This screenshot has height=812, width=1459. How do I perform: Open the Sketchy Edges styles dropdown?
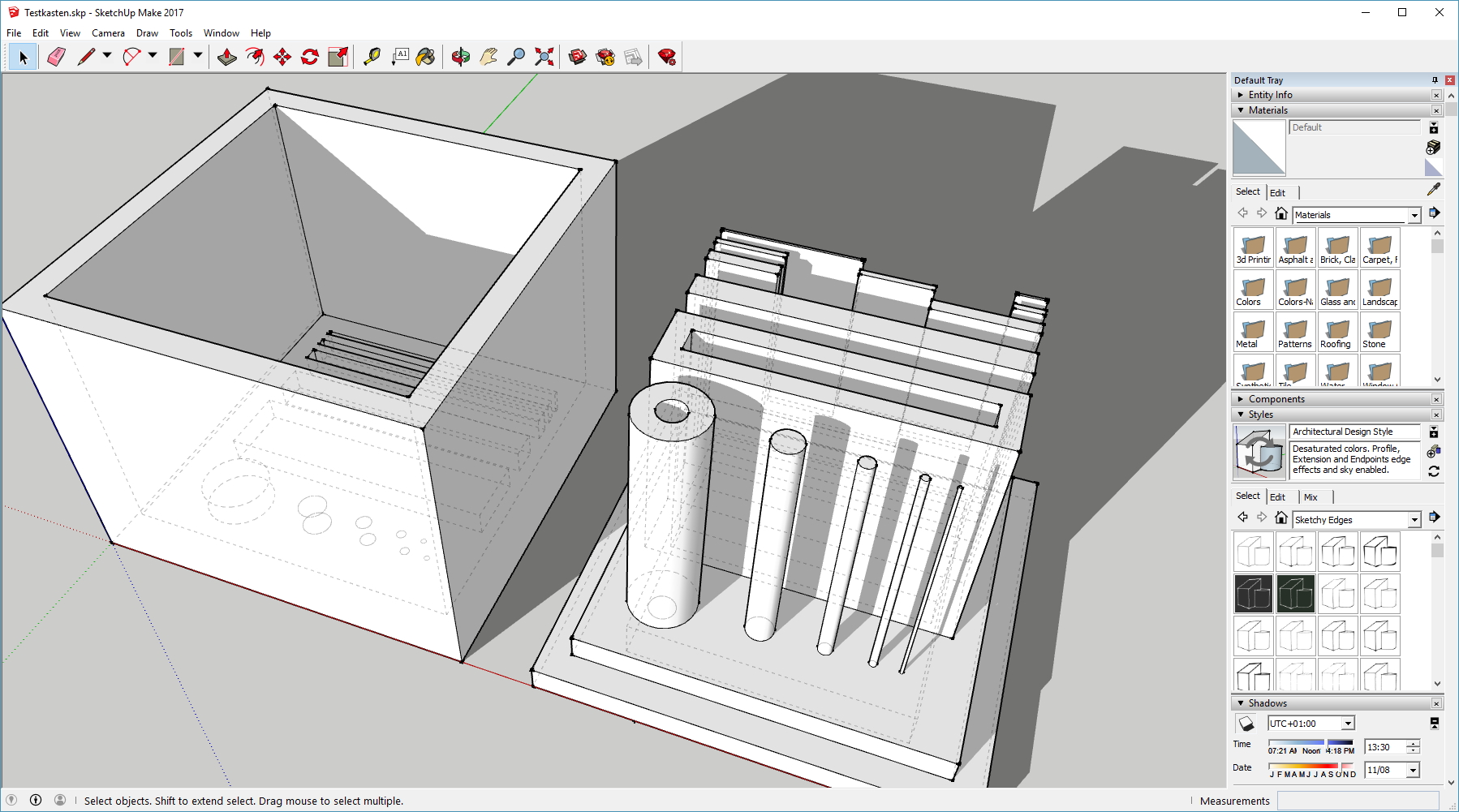point(1414,520)
